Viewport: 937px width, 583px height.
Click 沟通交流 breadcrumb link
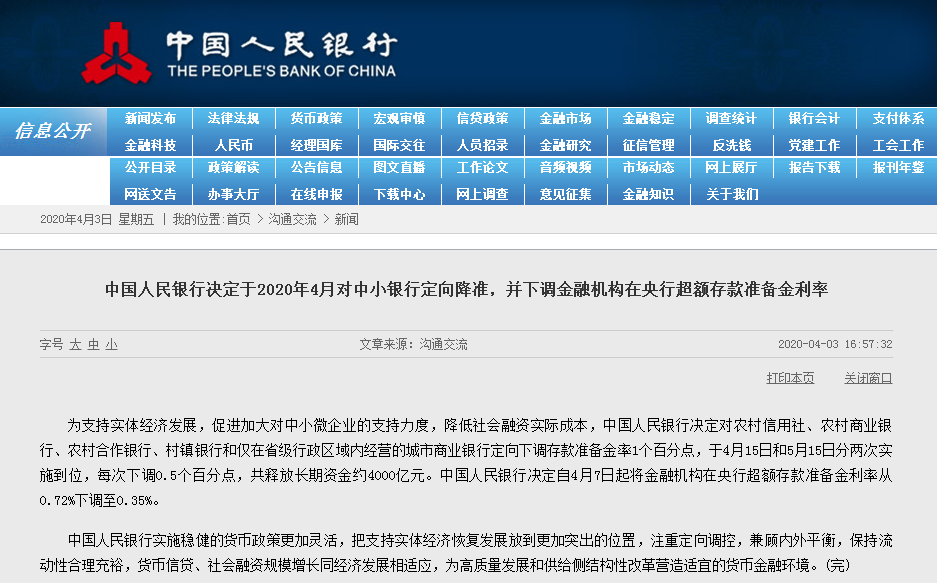[292, 219]
